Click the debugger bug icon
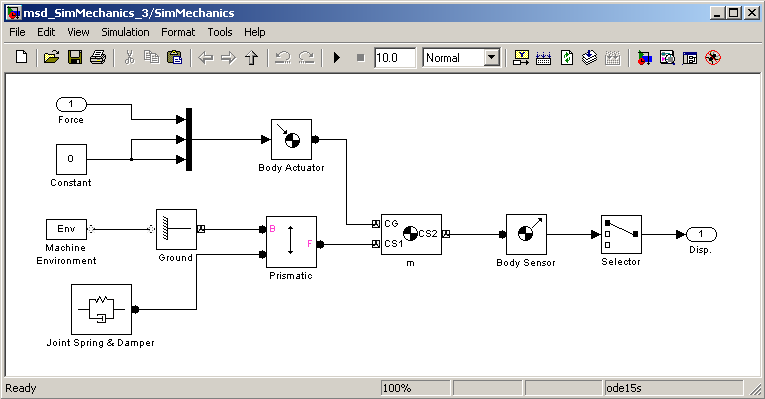The height and width of the screenshot is (399, 765). point(713,58)
